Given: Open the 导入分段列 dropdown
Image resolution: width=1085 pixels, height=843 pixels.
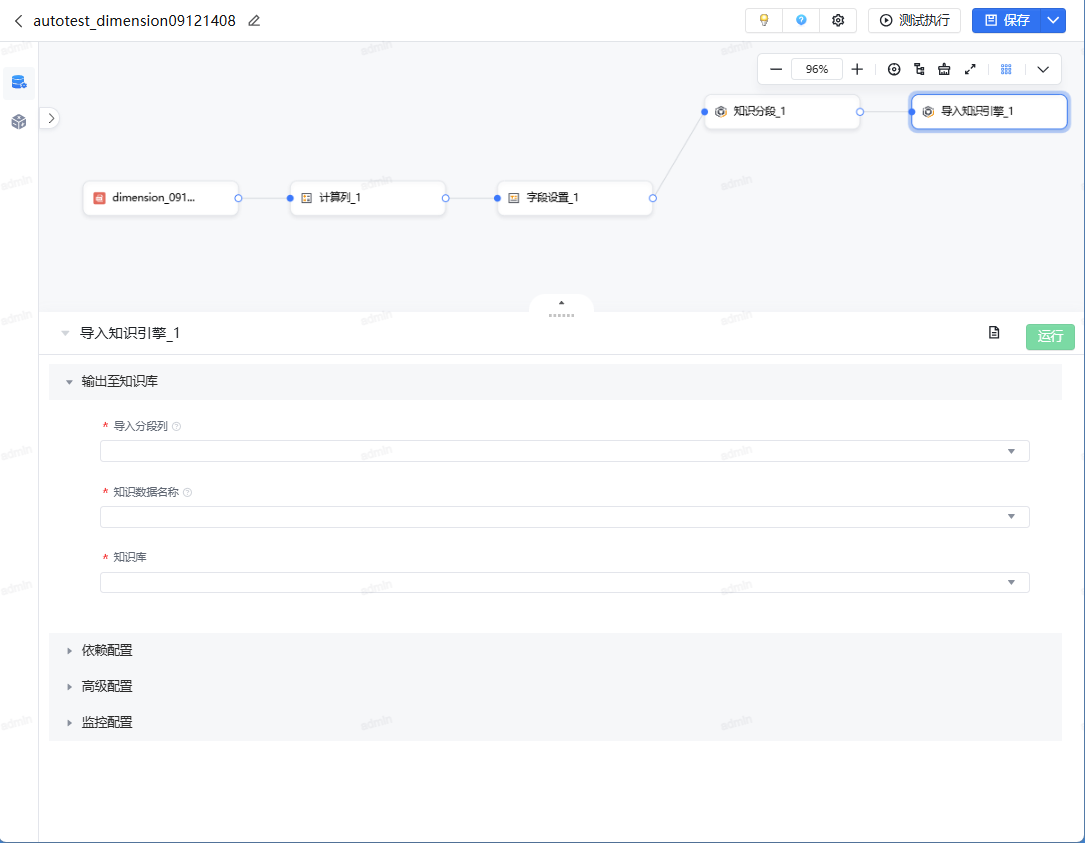Looking at the screenshot, I should point(565,451).
